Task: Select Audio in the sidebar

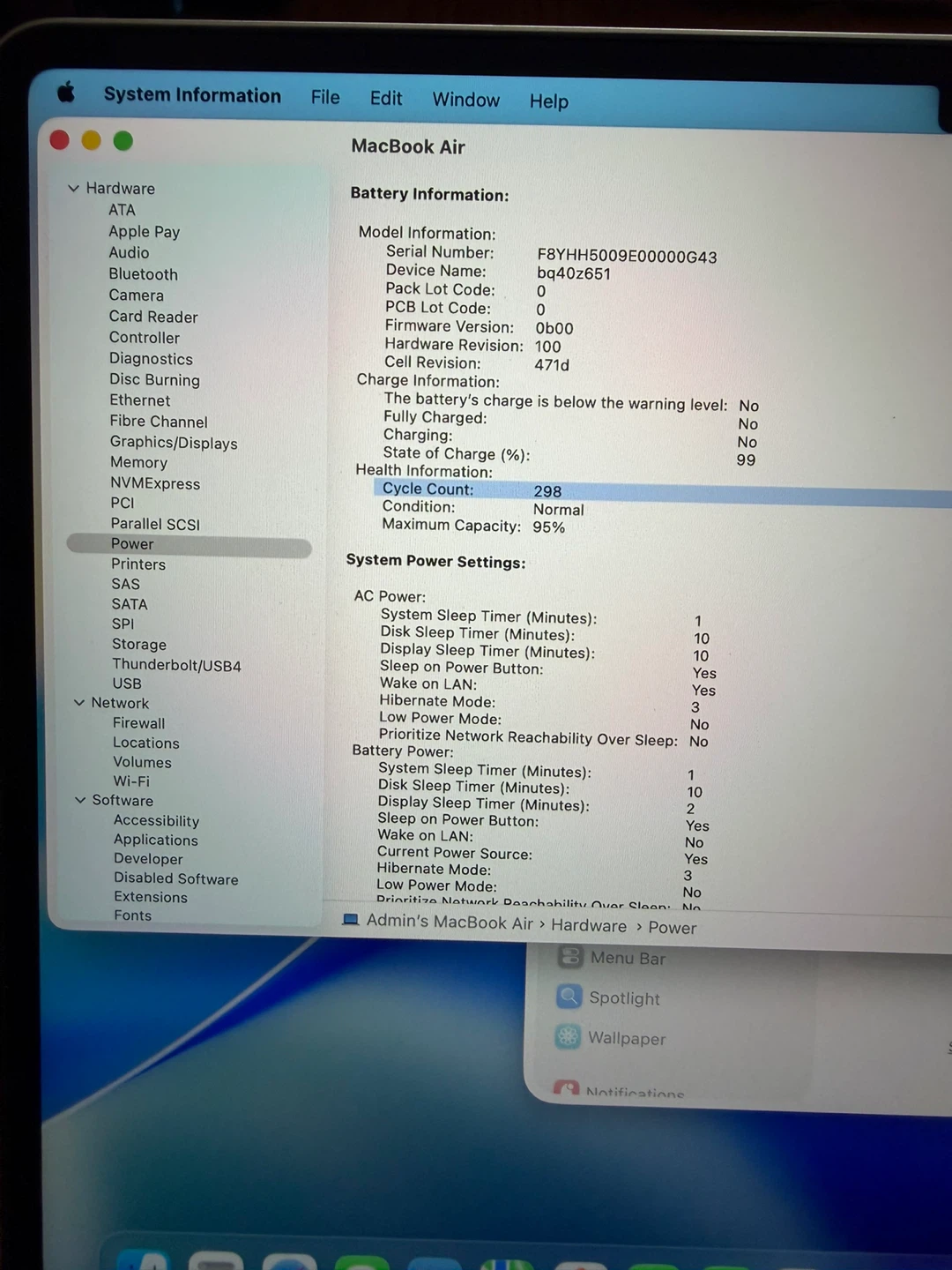Action: [x=129, y=252]
